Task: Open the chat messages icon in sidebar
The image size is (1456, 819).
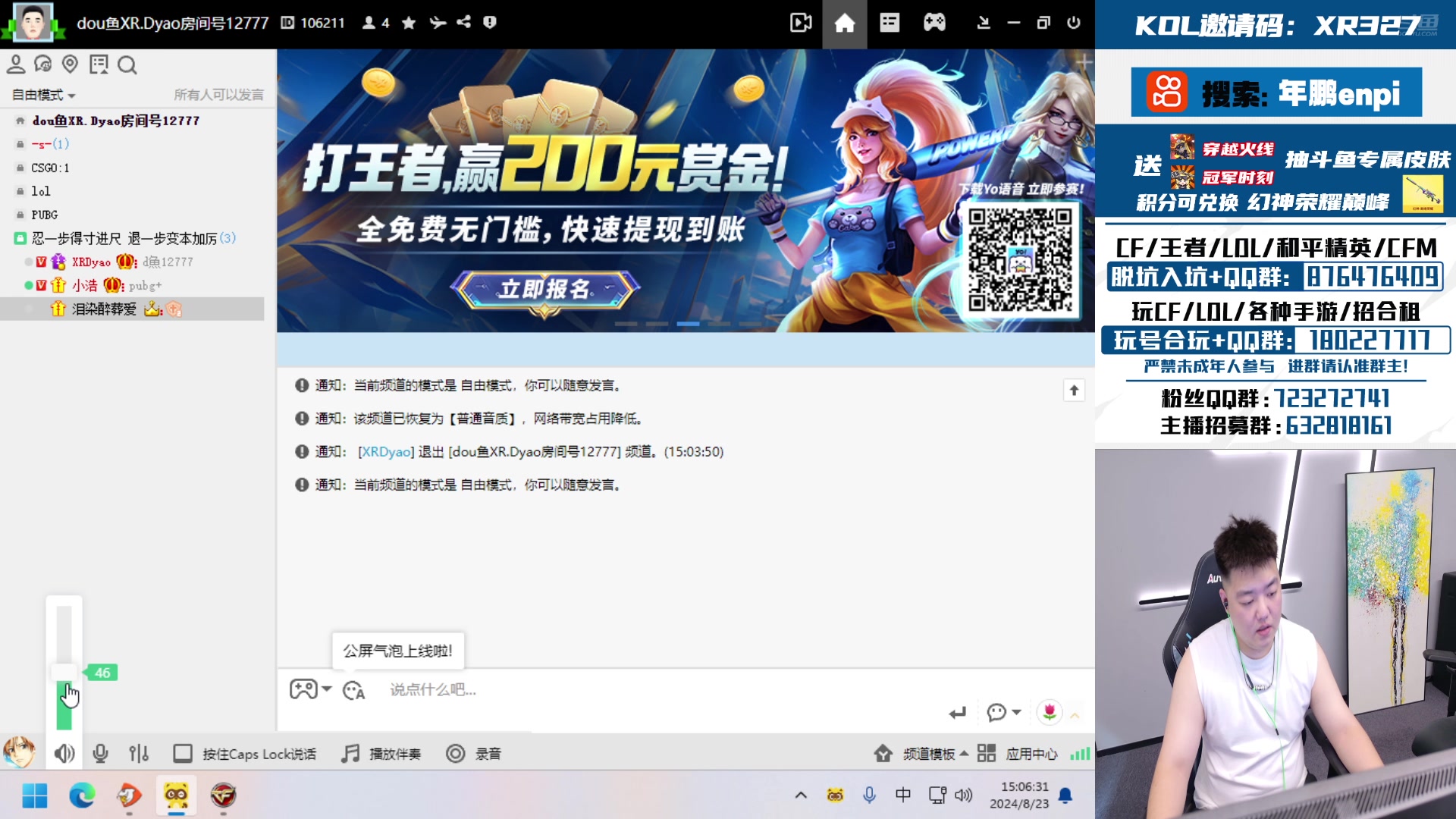Action: click(x=43, y=65)
